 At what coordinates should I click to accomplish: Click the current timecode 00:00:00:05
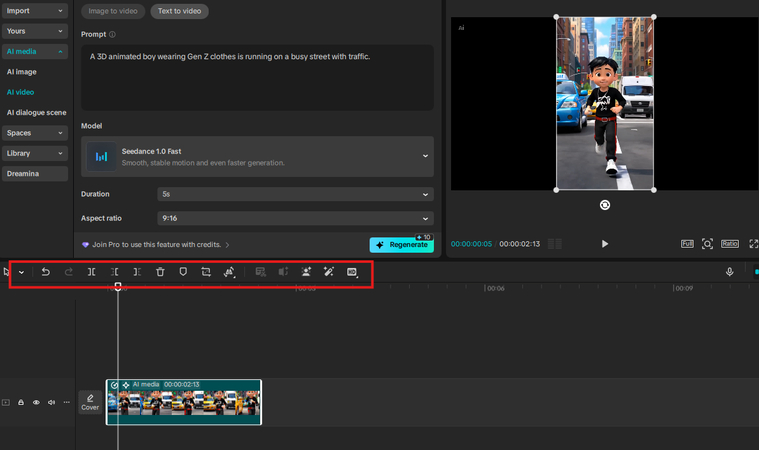[471, 244]
